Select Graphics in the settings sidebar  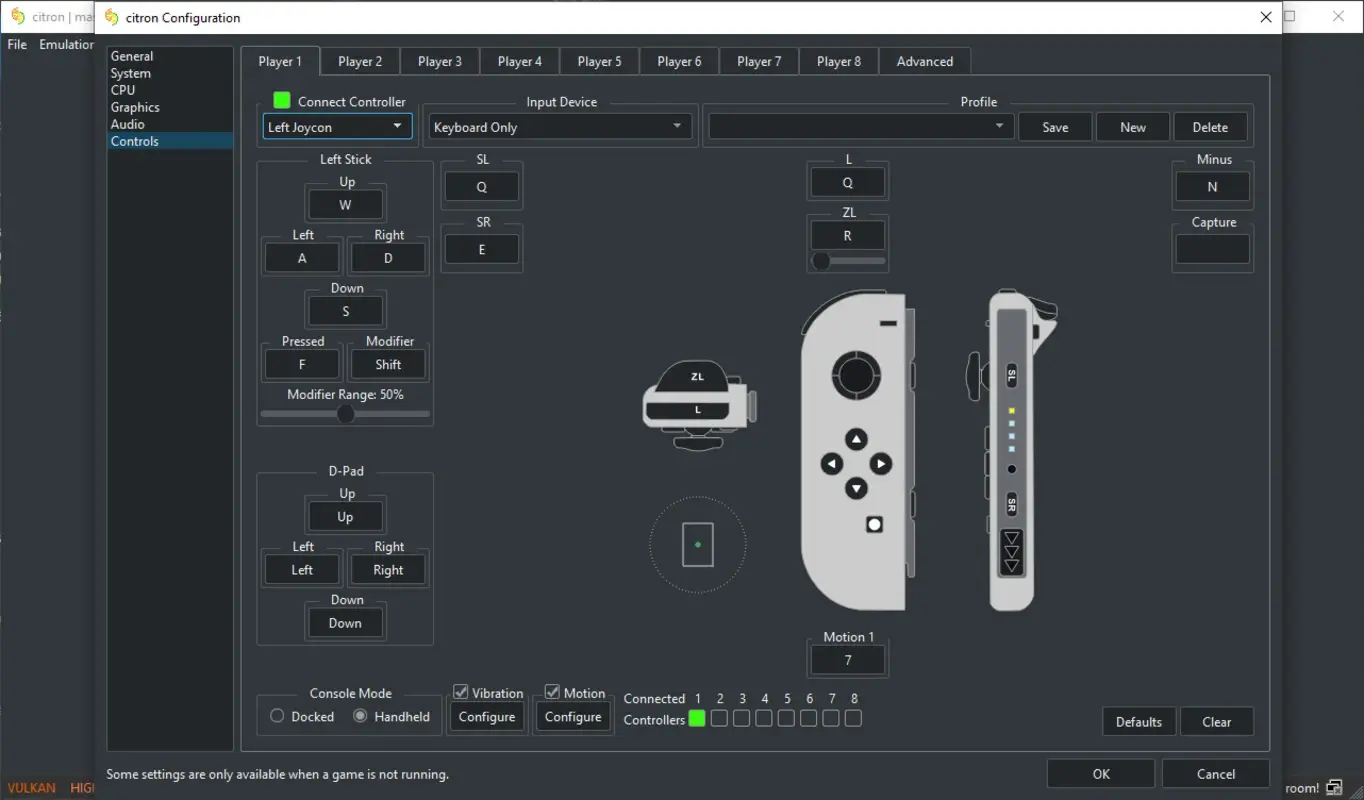[136, 107]
